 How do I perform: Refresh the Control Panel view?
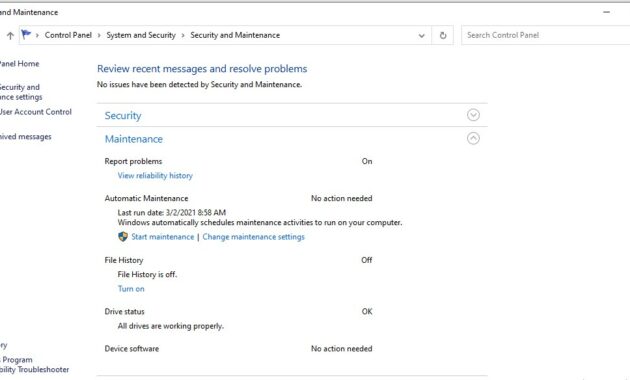[443, 35]
